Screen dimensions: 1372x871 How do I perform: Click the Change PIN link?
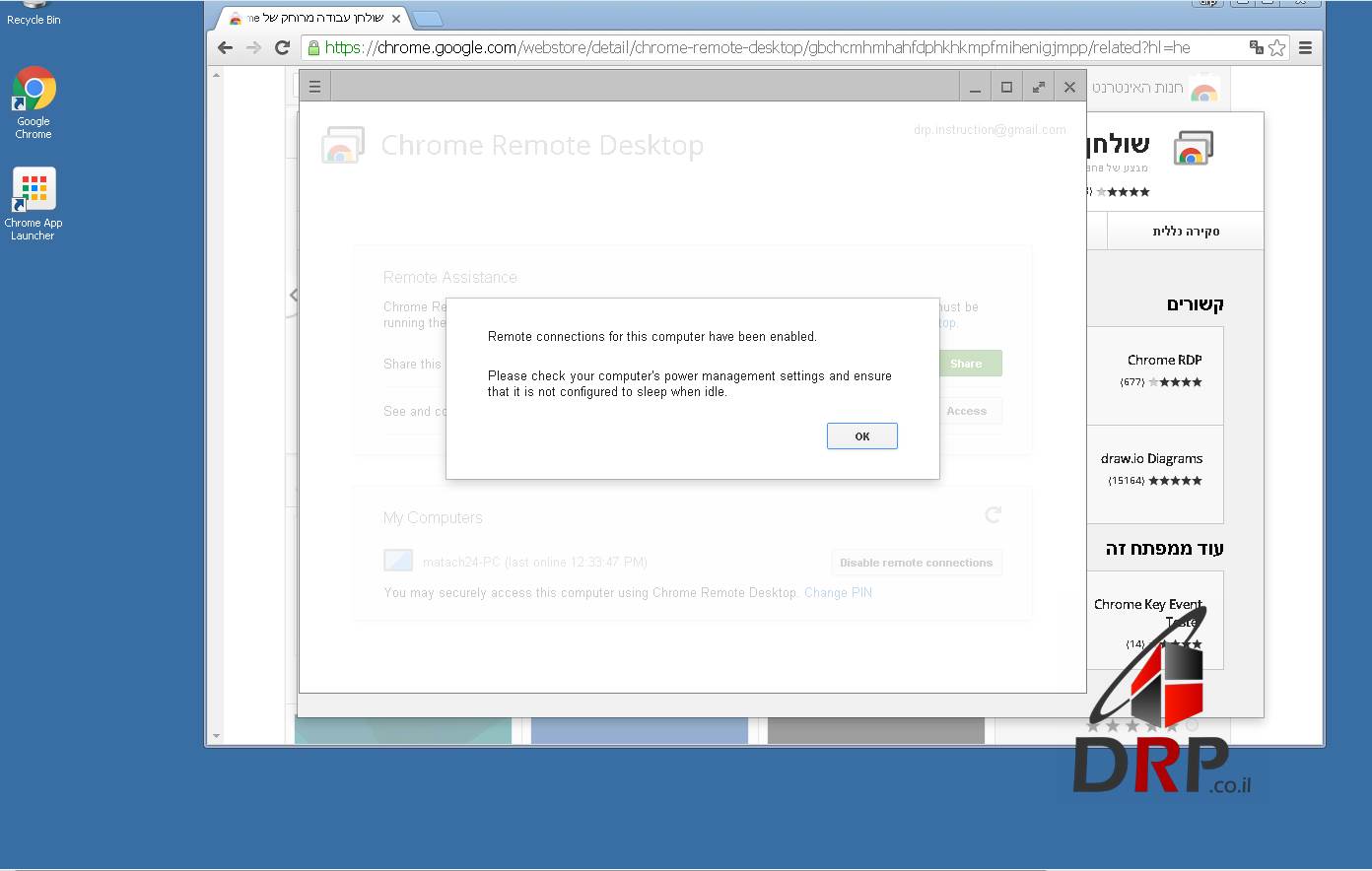pyautogui.click(x=838, y=592)
